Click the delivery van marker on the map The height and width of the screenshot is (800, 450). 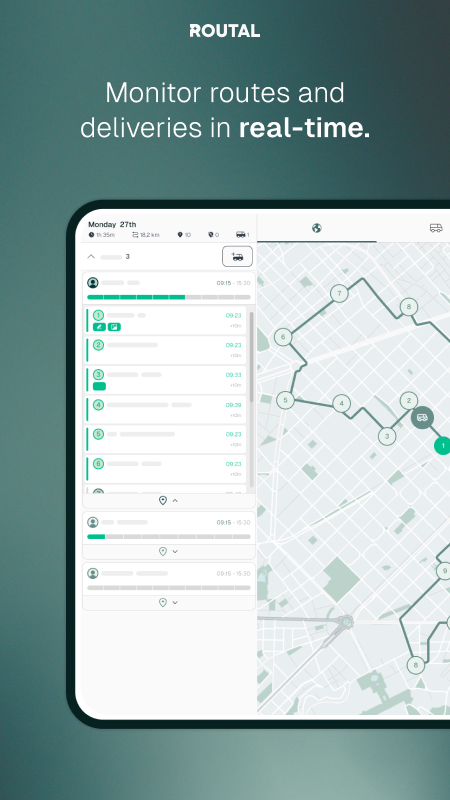(x=422, y=417)
